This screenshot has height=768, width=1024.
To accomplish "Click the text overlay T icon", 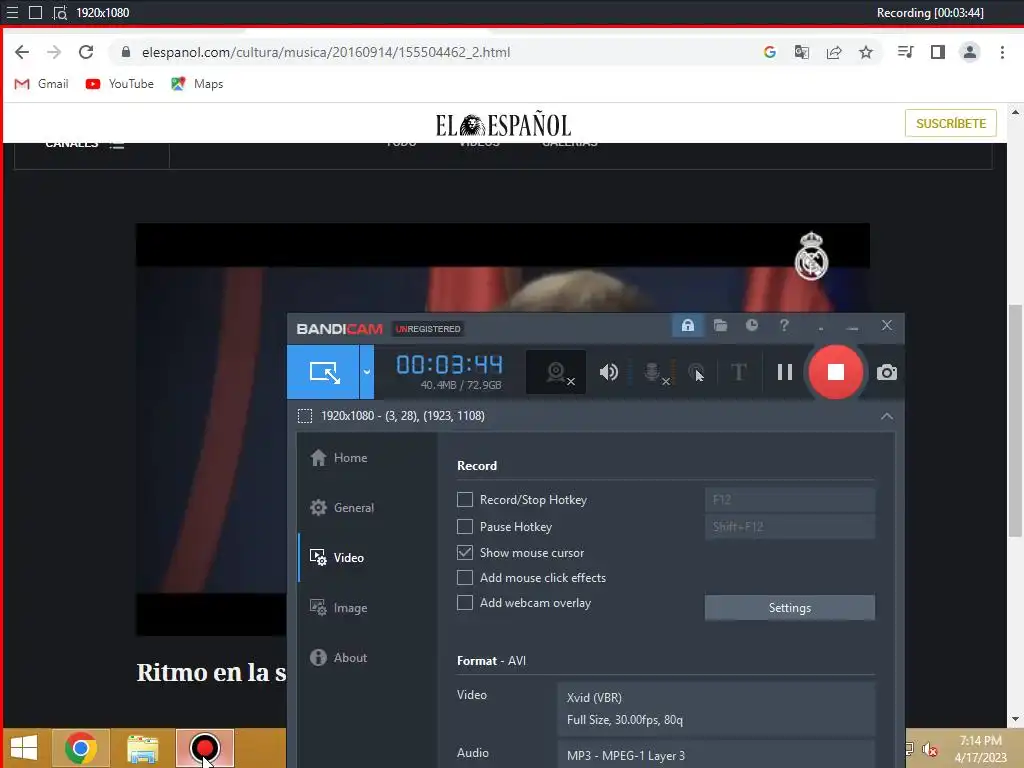I will point(739,372).
